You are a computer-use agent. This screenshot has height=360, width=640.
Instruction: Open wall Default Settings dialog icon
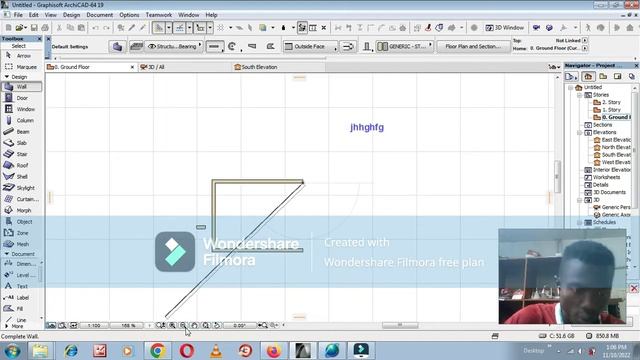click(x=118, y=47)
